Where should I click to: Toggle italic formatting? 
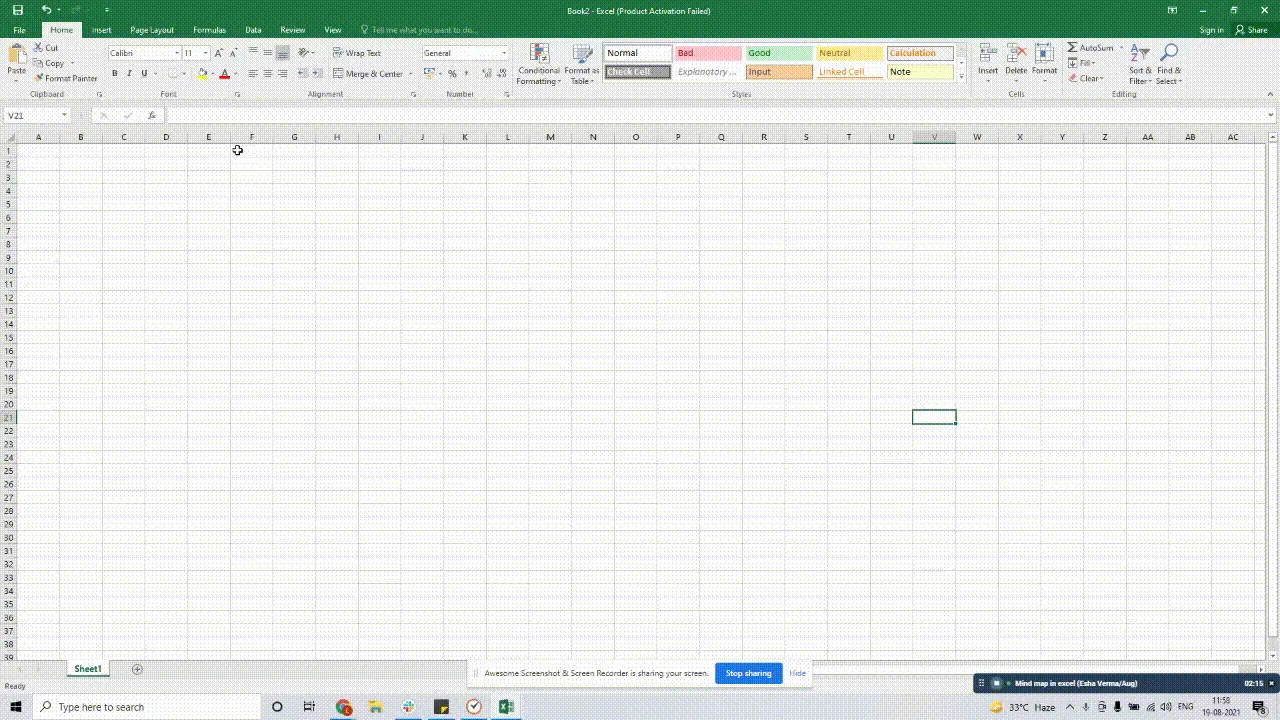[129, 73]
